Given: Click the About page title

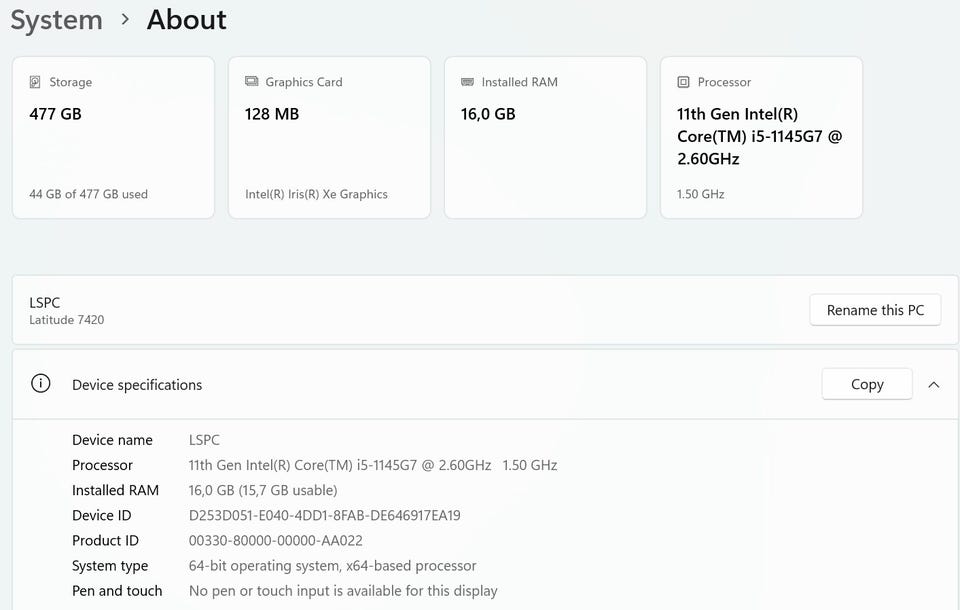Looking at the screenshot, I should pos(186,20).
